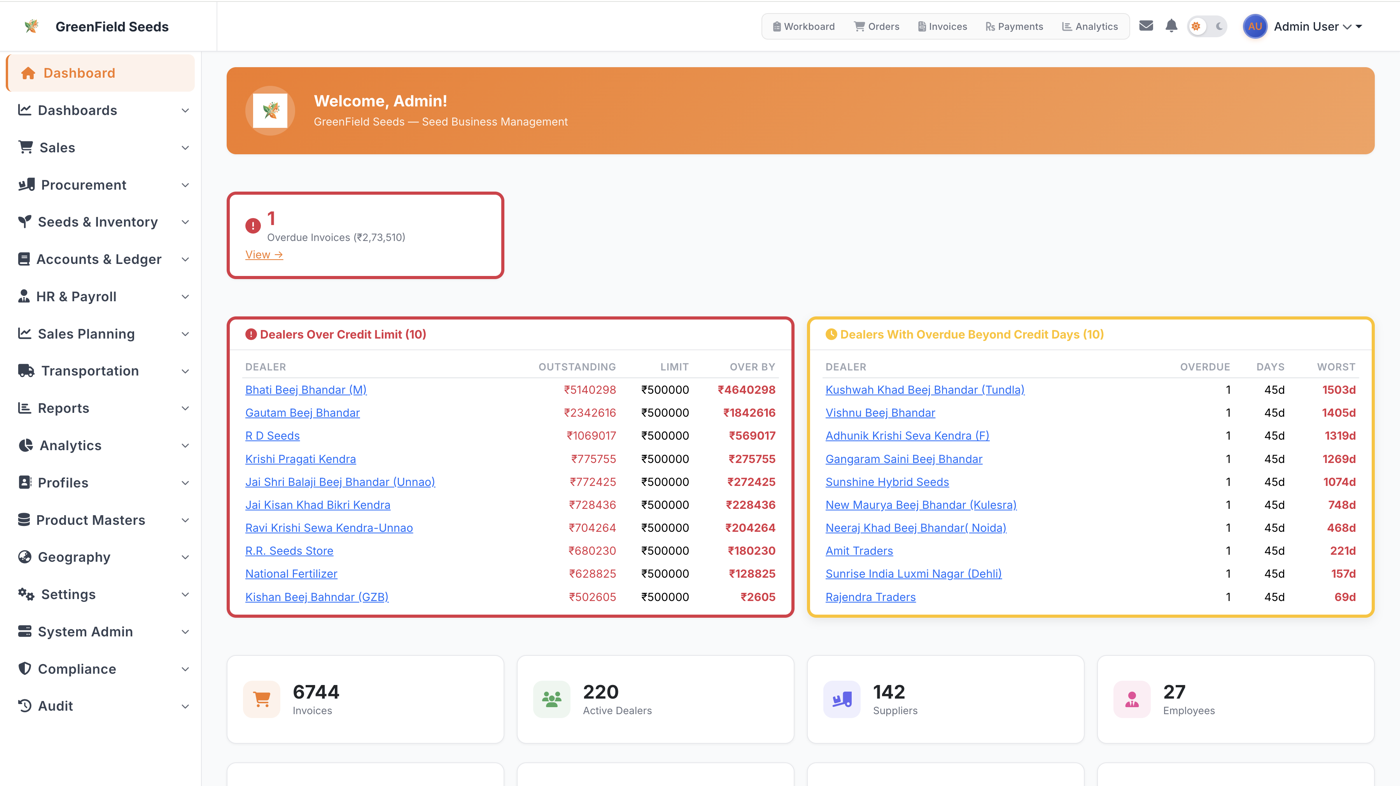The image size is (1400, 786).
Task: Click the System Admin server icon
Action: pos(25,631)
